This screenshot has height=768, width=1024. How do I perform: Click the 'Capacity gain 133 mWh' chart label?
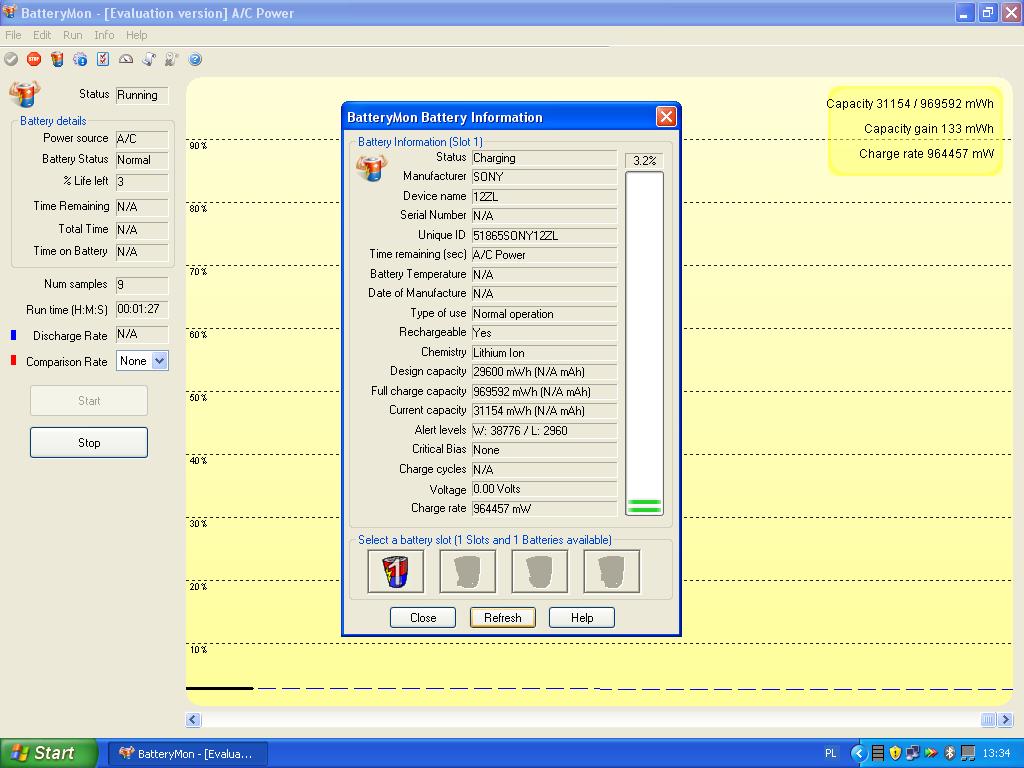[x=928, y=129]
